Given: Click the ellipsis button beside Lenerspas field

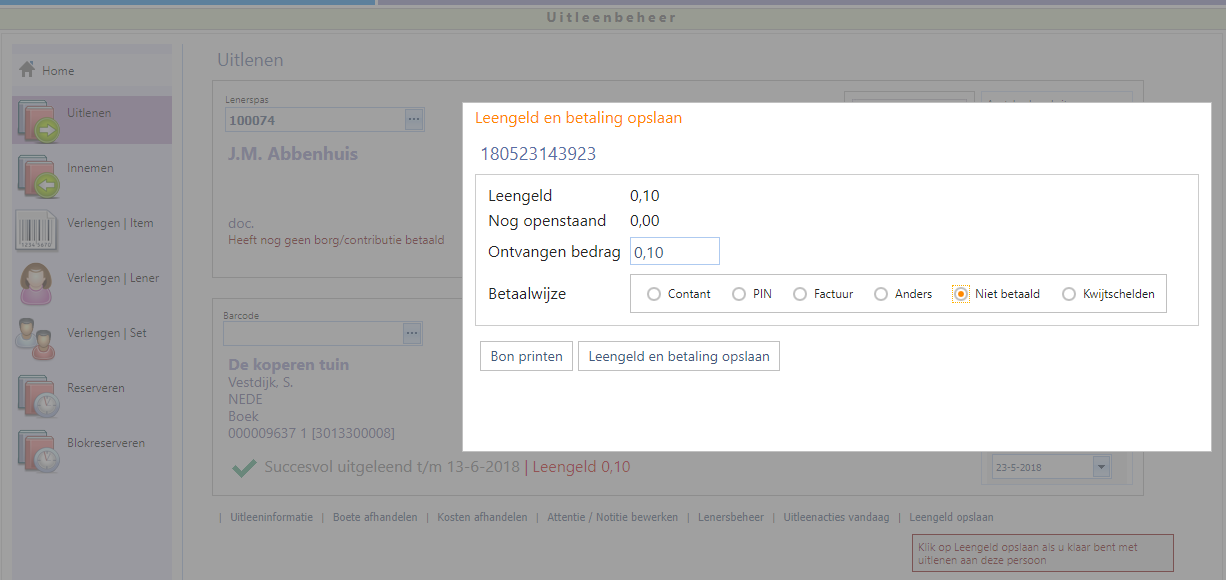Looking at the screenshot, I should pyautogui.click(x=414, y=120).
